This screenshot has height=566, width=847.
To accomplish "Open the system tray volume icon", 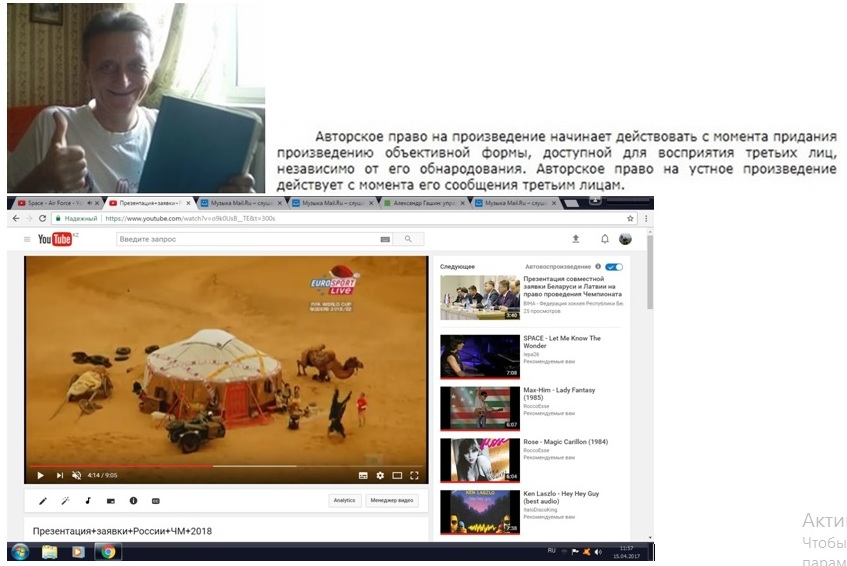I will pos(598,552).
